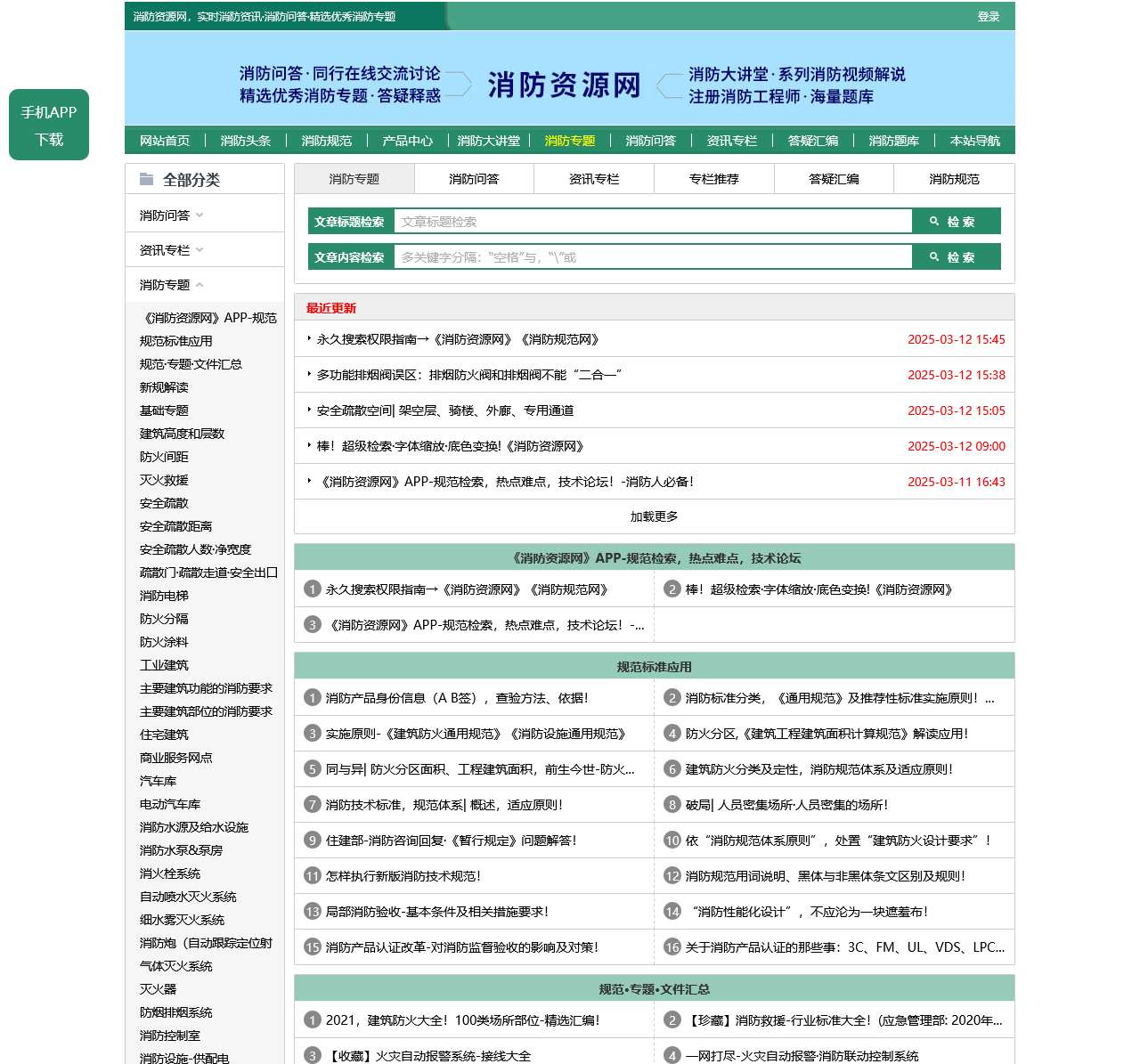
Task: Select sidebar item 工业建筑
Action: 164,665
